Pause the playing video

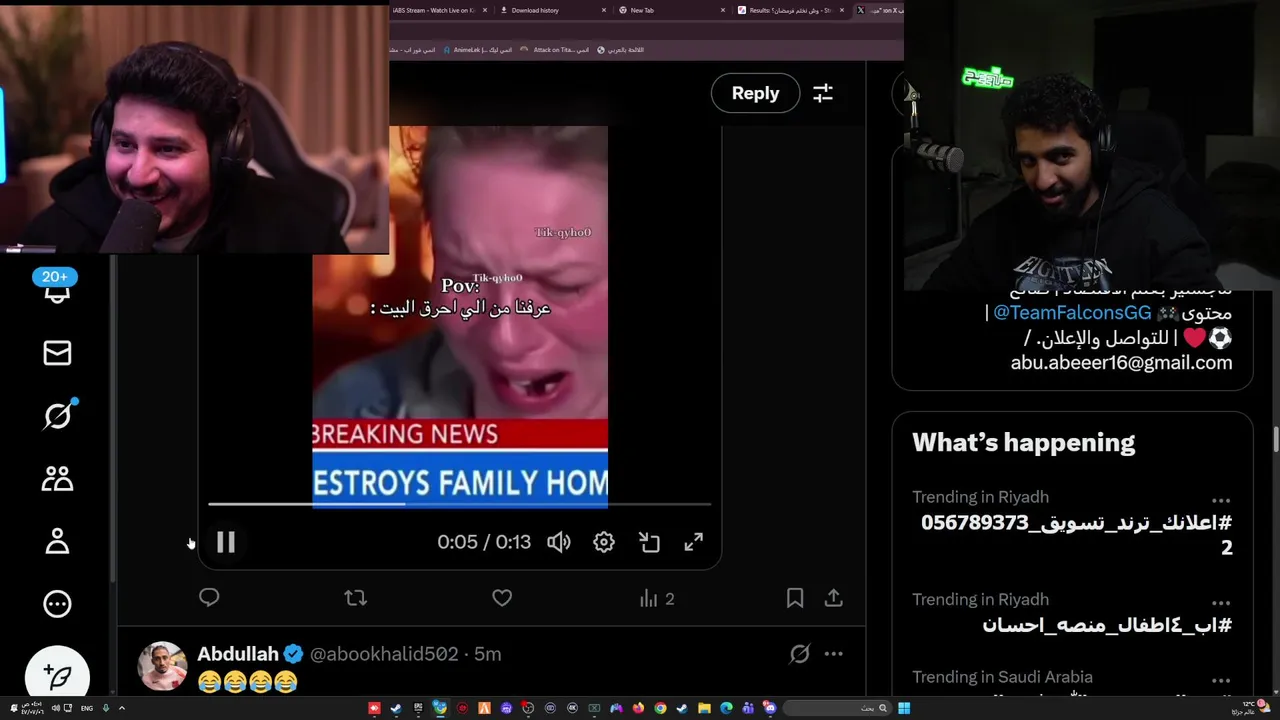coord(226,542)
